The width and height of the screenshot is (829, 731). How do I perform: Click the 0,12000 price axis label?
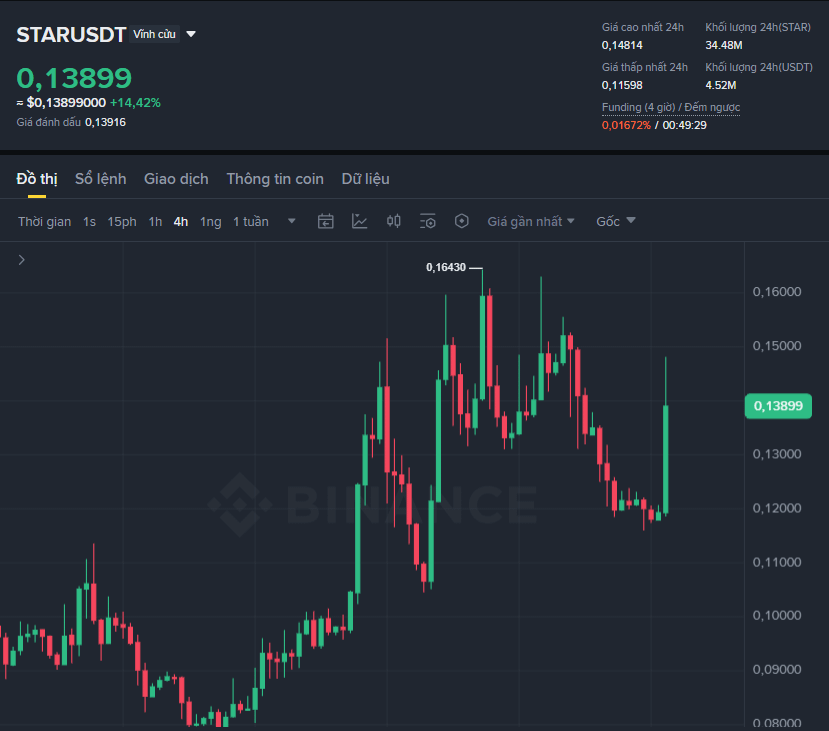pos(777,508)
